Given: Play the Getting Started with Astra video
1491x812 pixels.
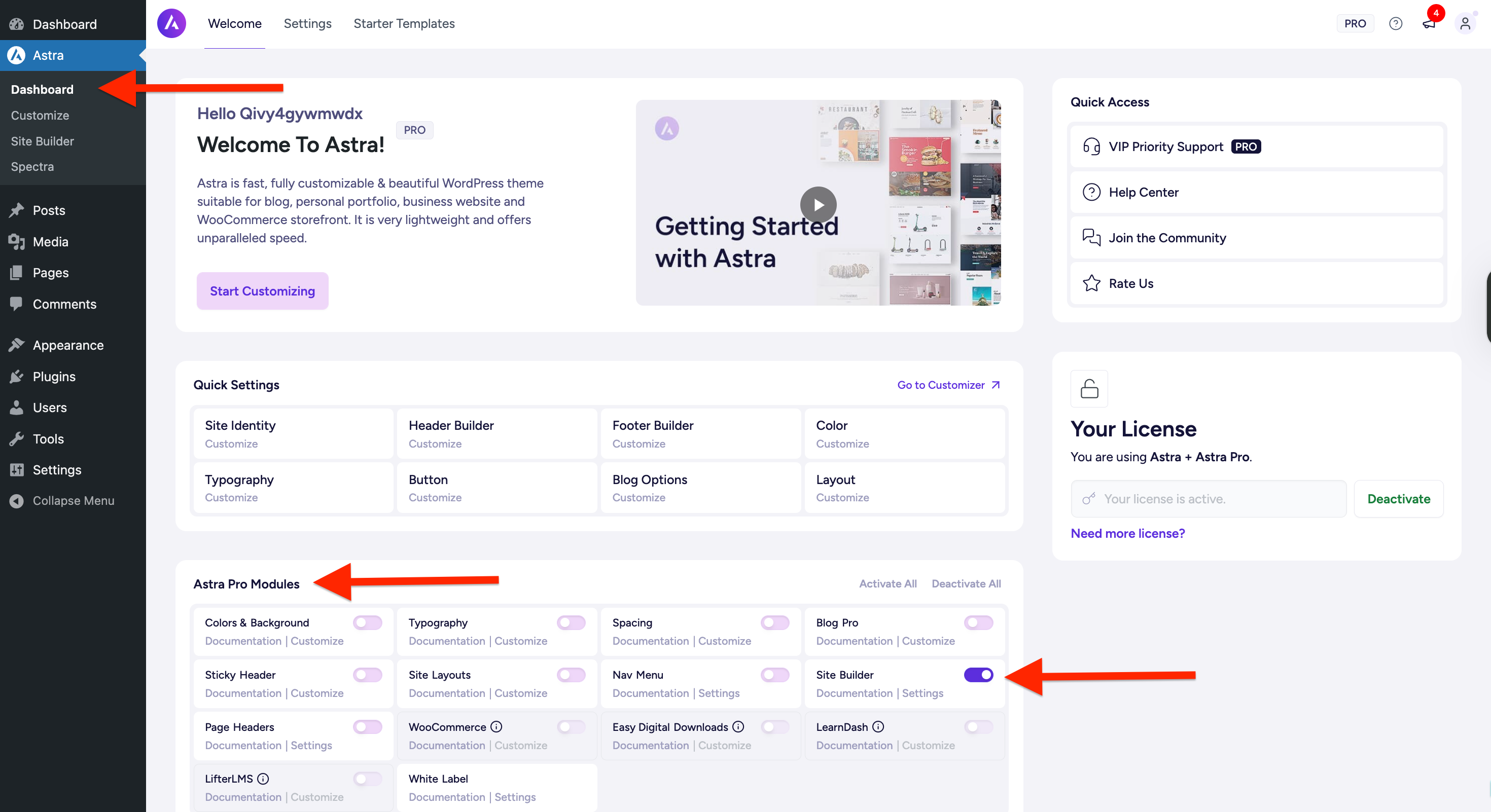Looking at the screenshot, I should (818, 205).
